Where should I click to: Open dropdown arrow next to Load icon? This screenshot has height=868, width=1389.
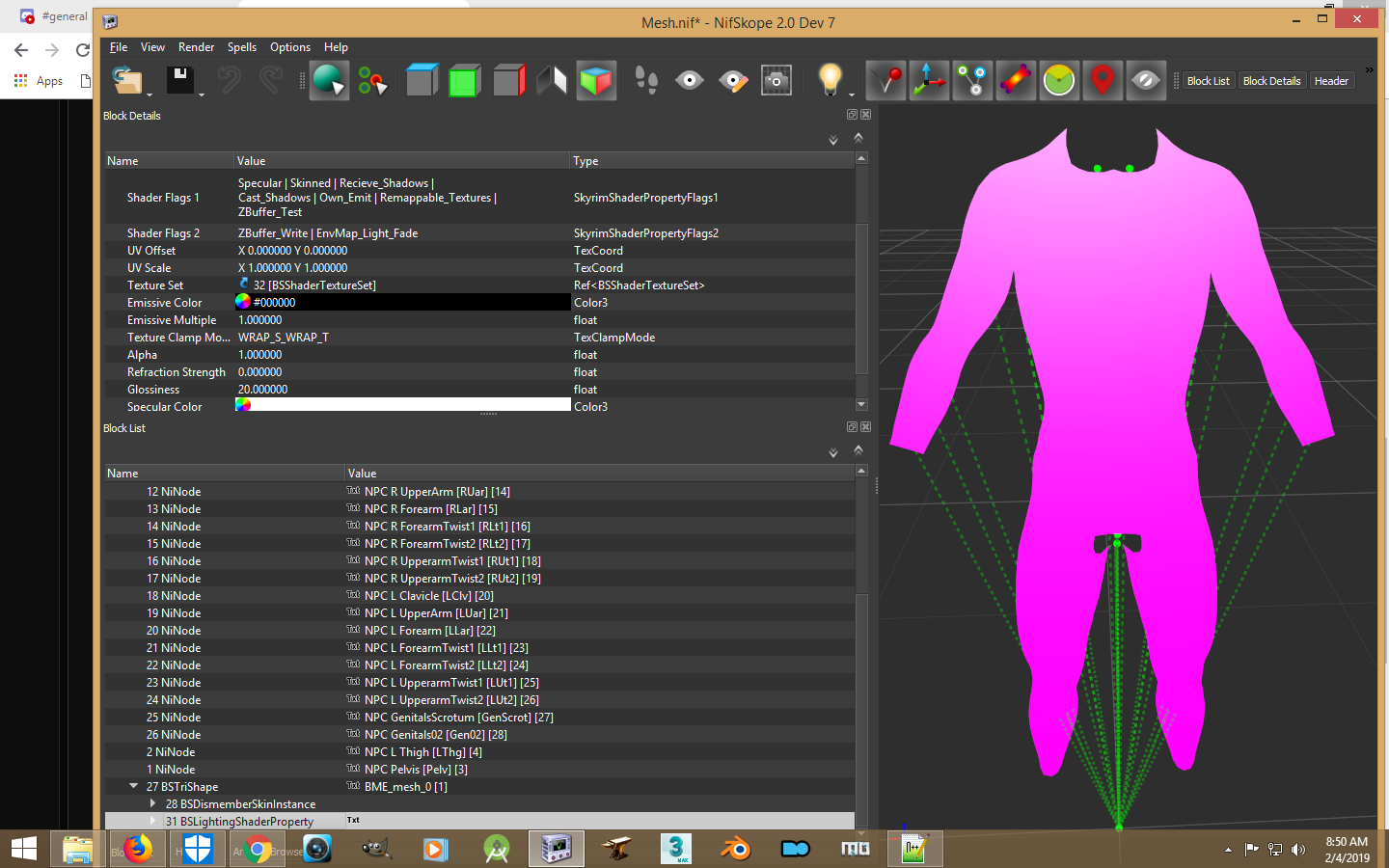(150, 95)
